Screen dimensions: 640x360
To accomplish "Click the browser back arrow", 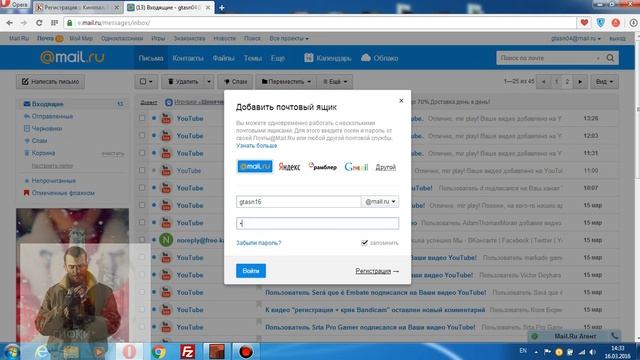I will pyautogui.click(x=10, y=23).
